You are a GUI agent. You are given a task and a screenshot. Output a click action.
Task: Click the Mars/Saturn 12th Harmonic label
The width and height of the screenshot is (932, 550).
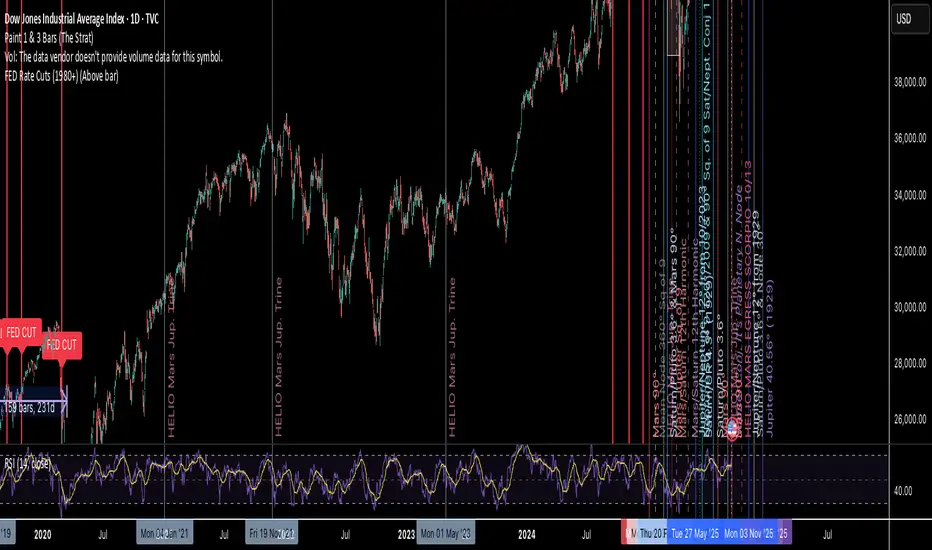point(695,337)
